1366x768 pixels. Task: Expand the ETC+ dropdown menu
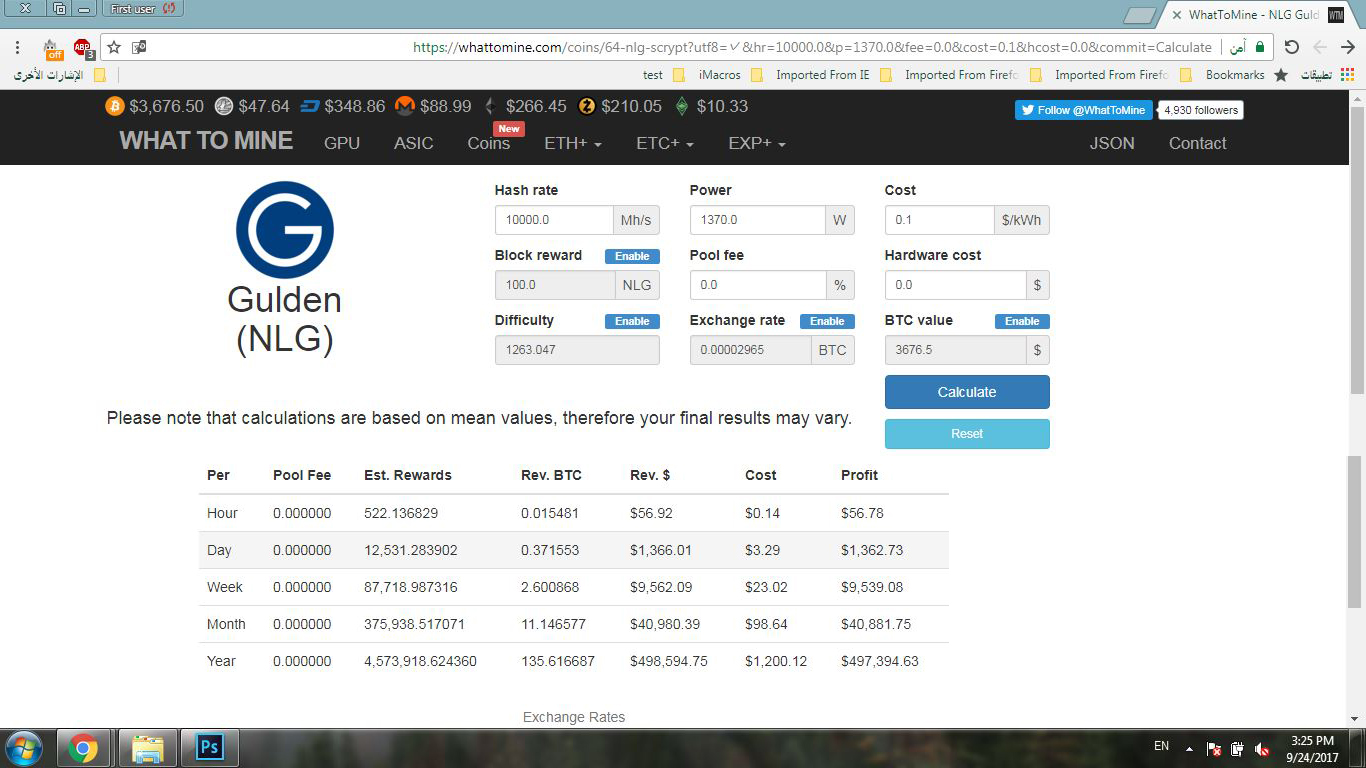point(665,143)
